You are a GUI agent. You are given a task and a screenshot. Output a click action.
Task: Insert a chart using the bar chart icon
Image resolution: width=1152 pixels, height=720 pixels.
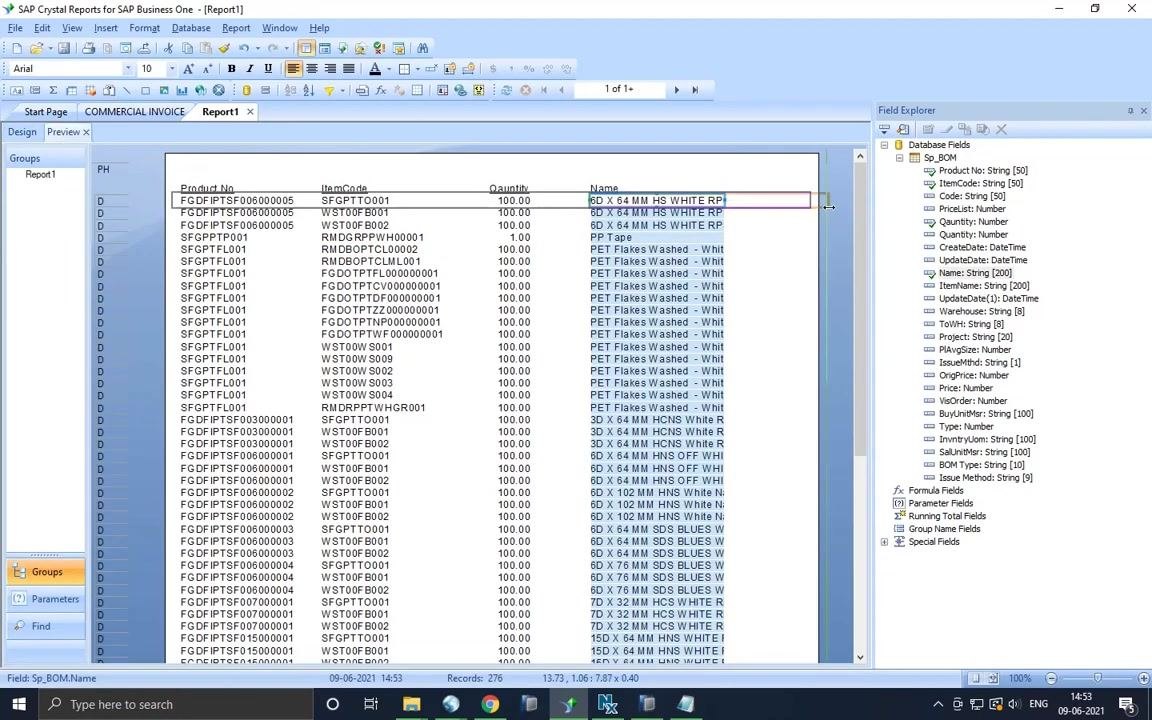182,90
